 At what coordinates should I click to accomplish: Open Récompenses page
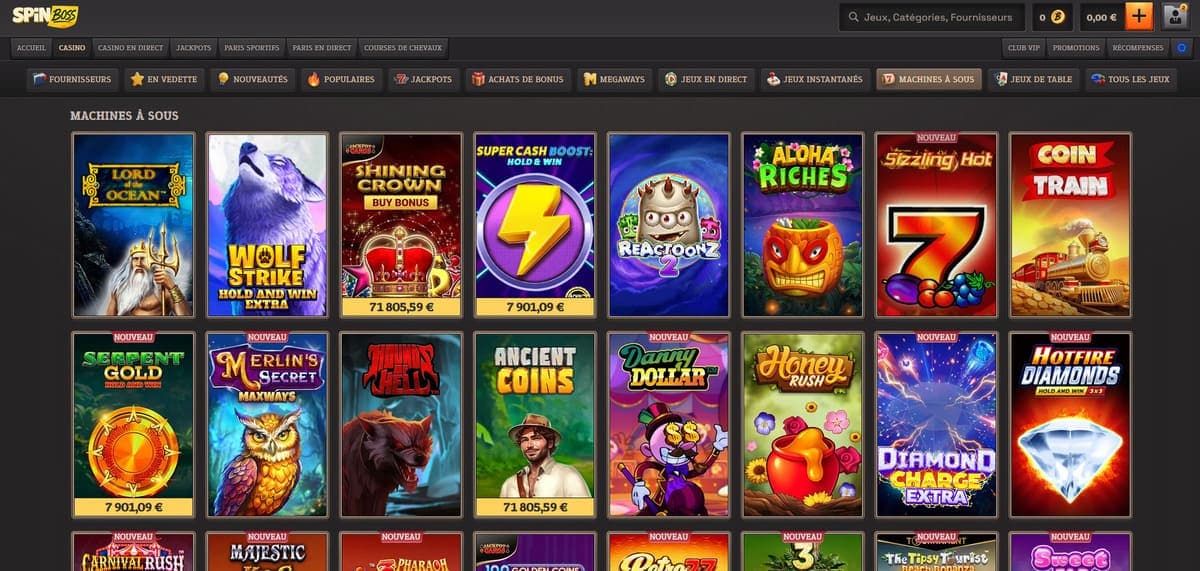tap(1138, 47)
